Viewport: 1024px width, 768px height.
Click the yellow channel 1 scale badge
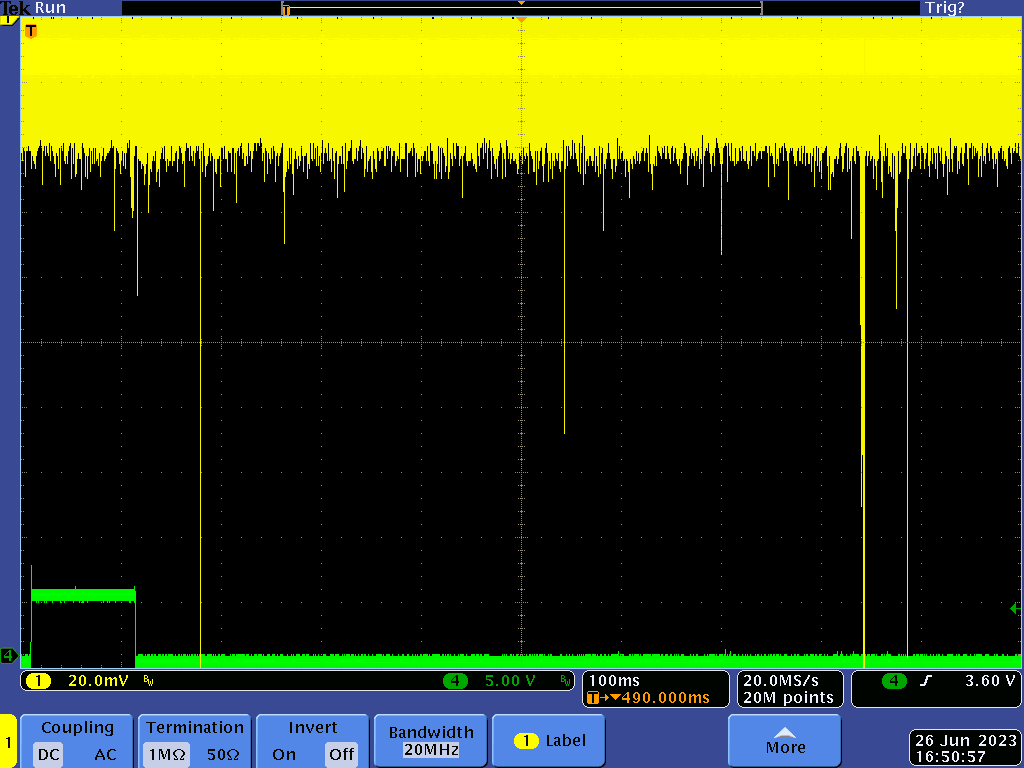tap(38, 681)
